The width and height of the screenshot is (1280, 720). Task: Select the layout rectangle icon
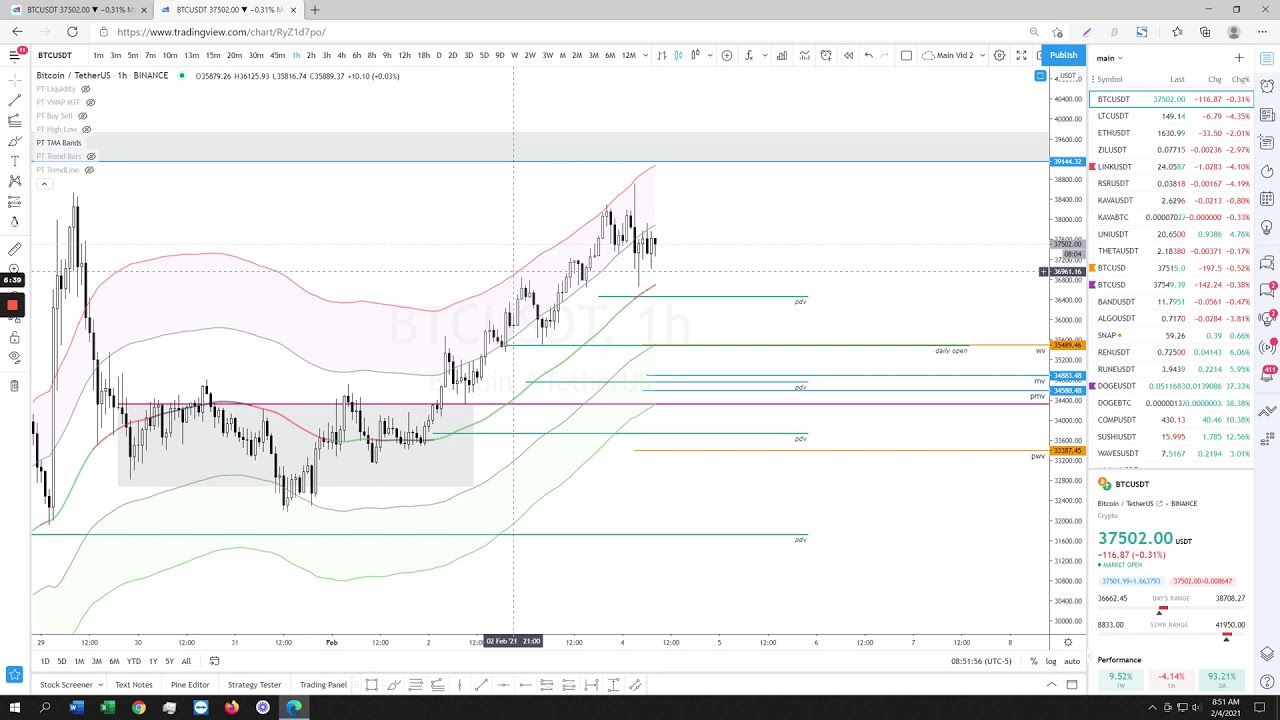click(906, 55)
